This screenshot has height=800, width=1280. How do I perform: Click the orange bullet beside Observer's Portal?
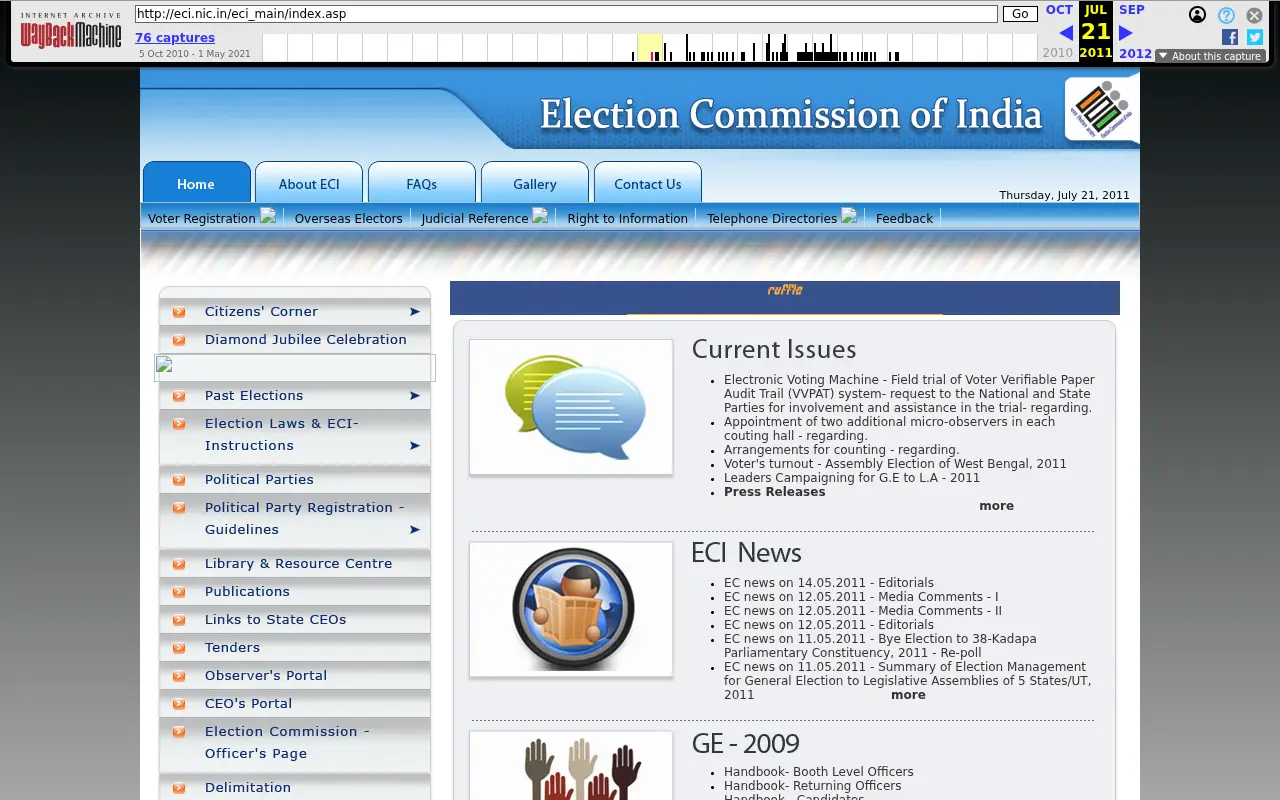(179, 676)
